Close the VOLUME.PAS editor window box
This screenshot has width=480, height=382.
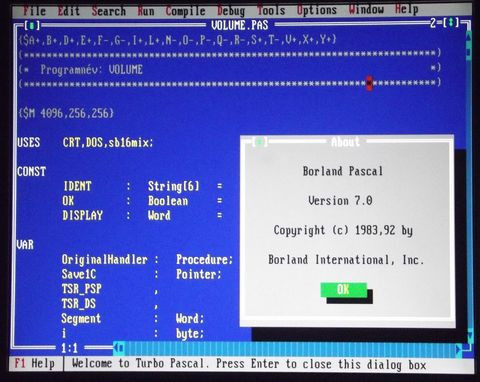(x=32, y=25)
